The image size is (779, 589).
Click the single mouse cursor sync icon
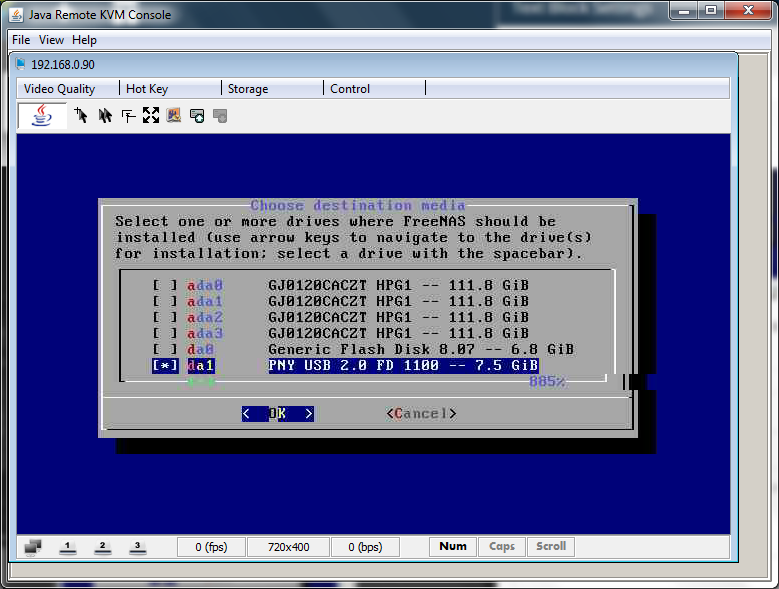coord(81,116)
